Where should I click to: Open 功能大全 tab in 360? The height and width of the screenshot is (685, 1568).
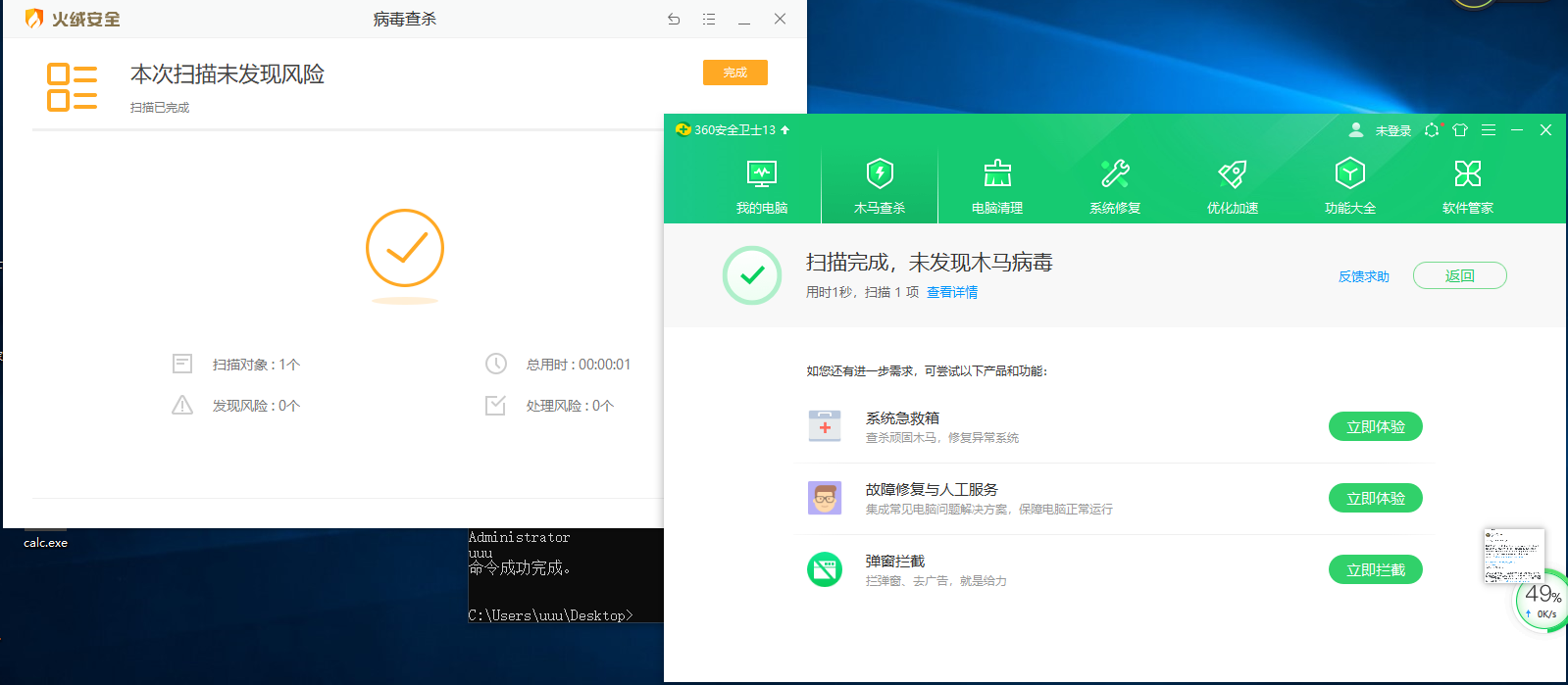(1350, 186)
